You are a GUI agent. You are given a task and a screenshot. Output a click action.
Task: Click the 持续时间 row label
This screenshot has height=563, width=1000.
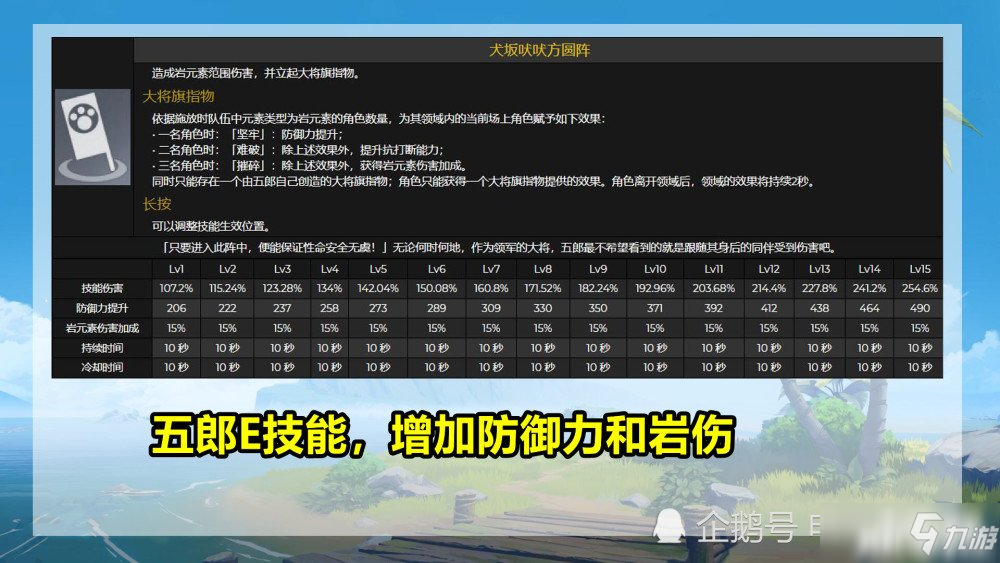click(x=102, y=348)
